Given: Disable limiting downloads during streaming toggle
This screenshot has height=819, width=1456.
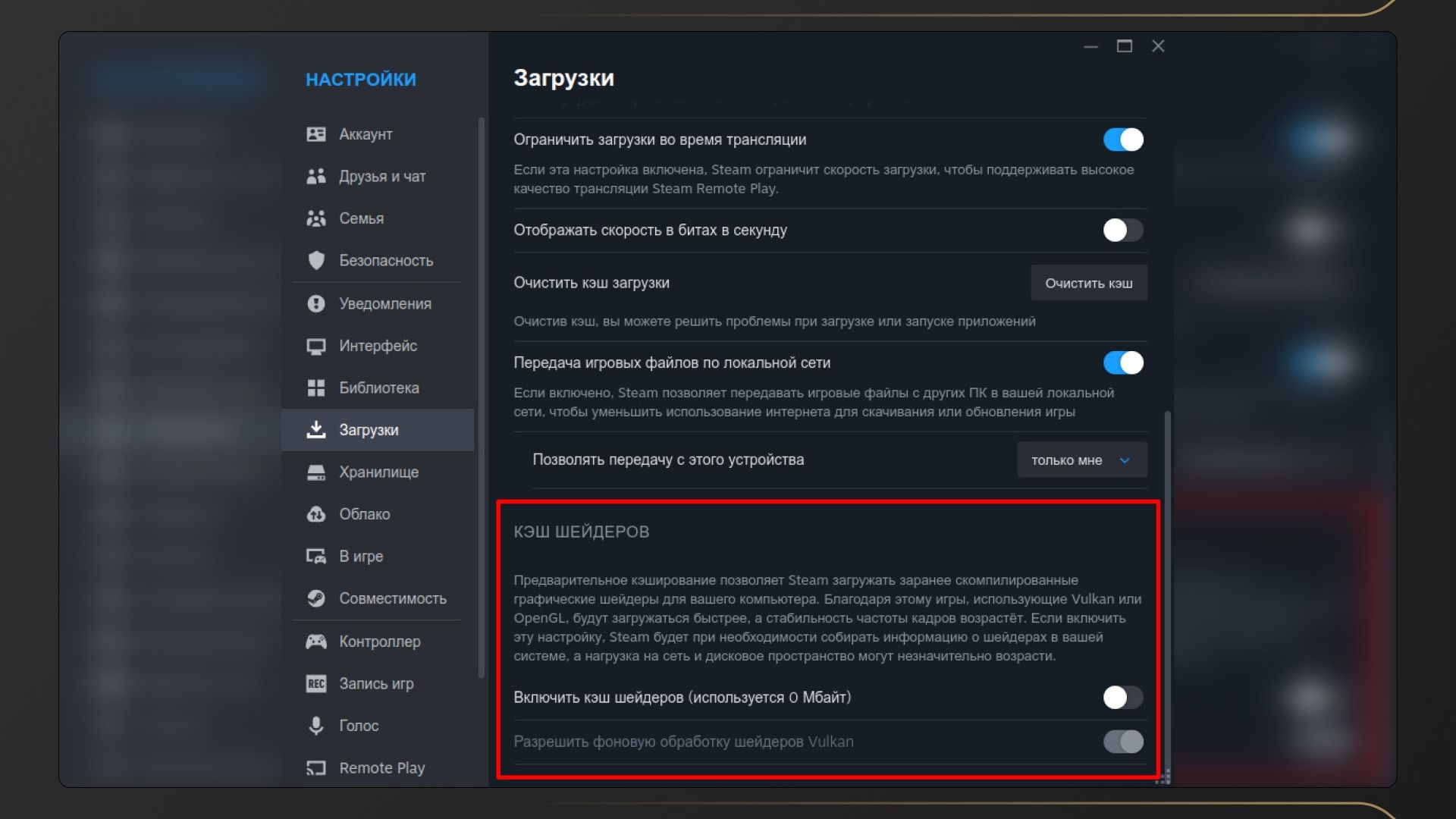Looking at the screenshot, I should 1122,140.
